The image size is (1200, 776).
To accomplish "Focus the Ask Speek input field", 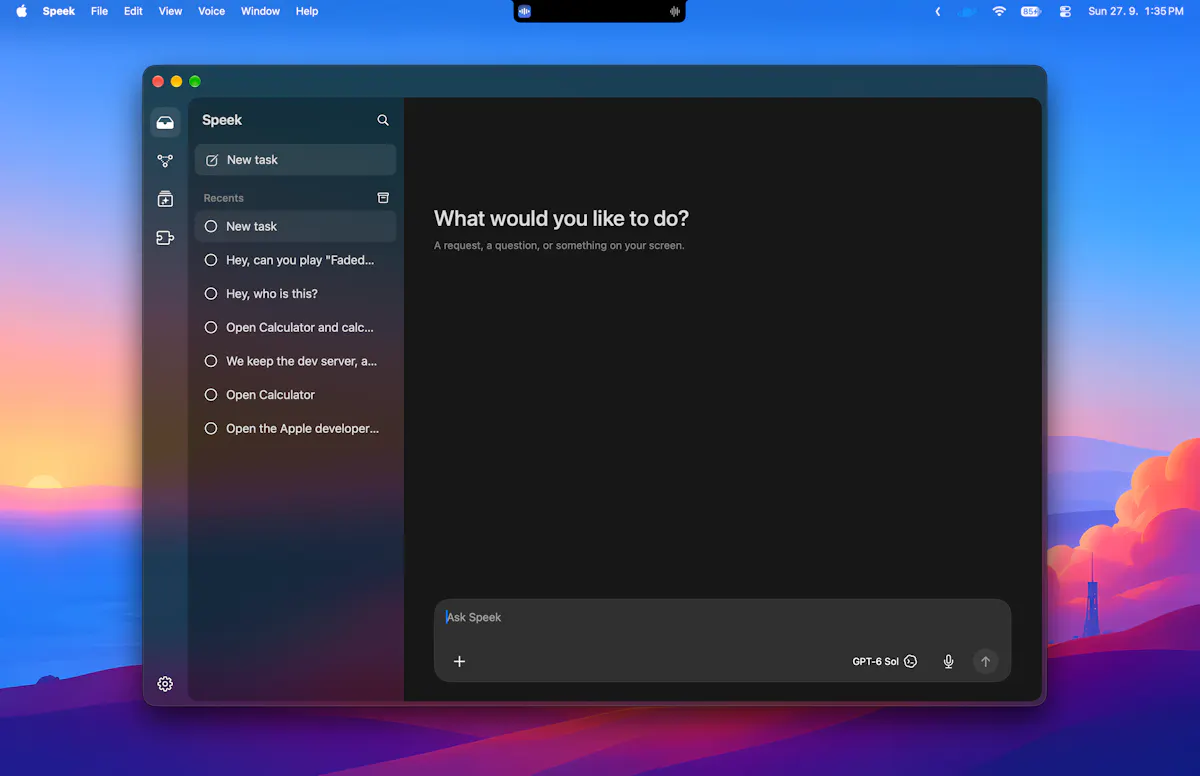I will (722, 617).
